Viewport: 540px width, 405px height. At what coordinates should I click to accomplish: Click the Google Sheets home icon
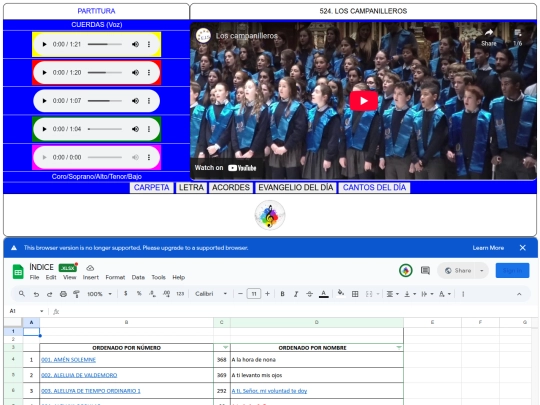pos(18,272)
